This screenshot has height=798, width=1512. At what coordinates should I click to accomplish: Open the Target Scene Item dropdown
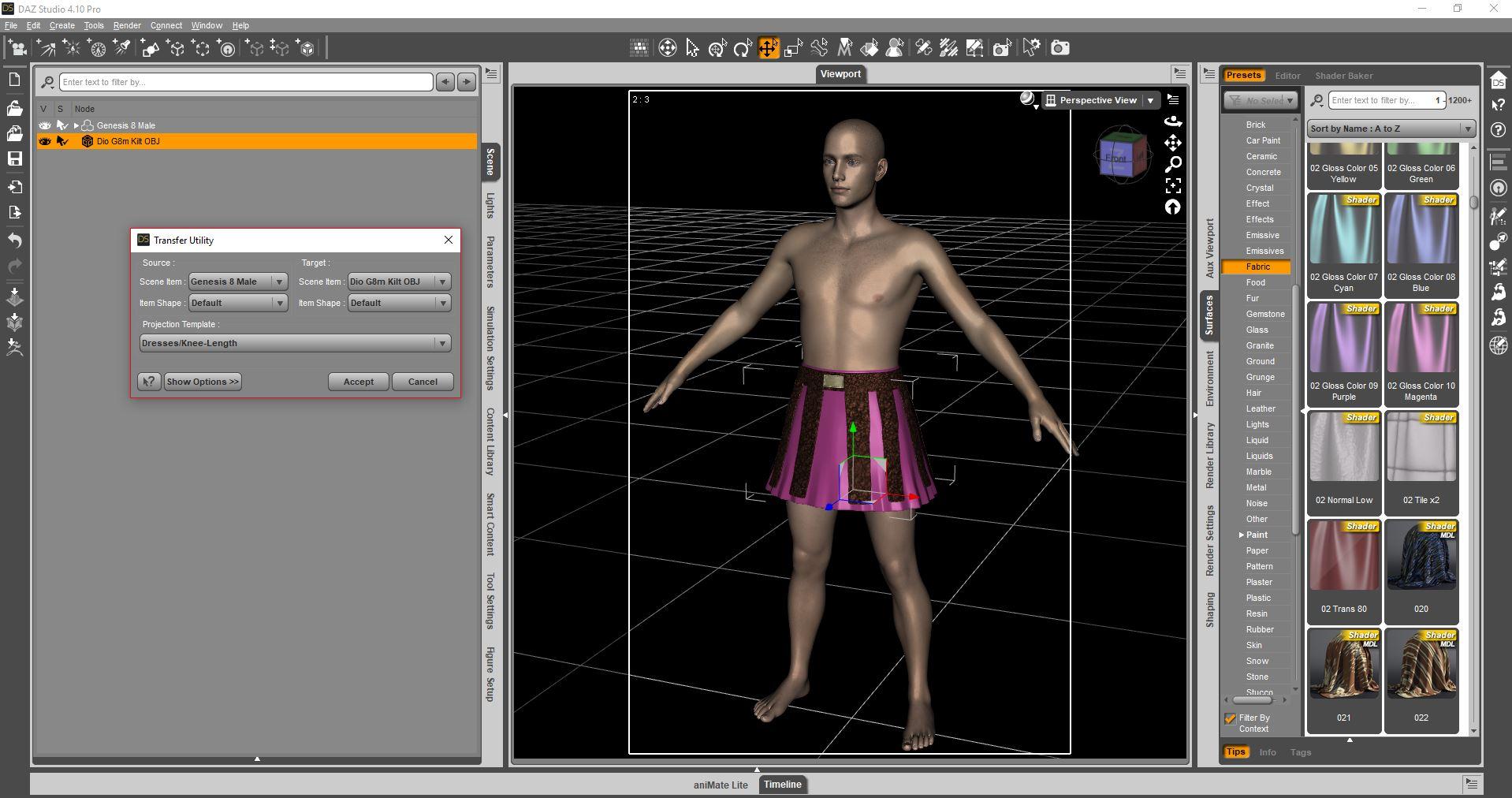(399, 282)
